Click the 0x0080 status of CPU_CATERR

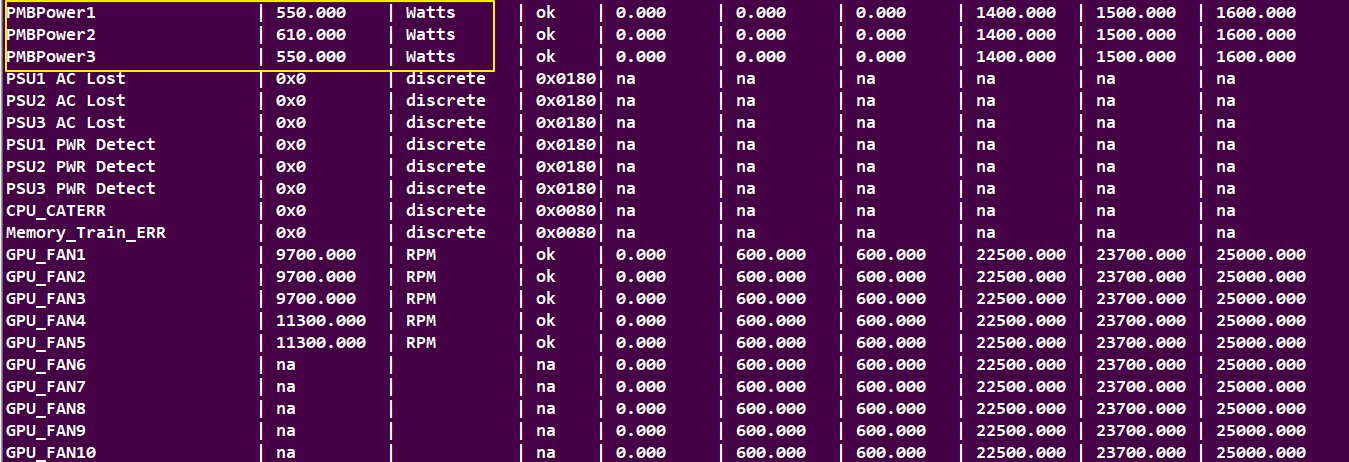tap(566, 211)
